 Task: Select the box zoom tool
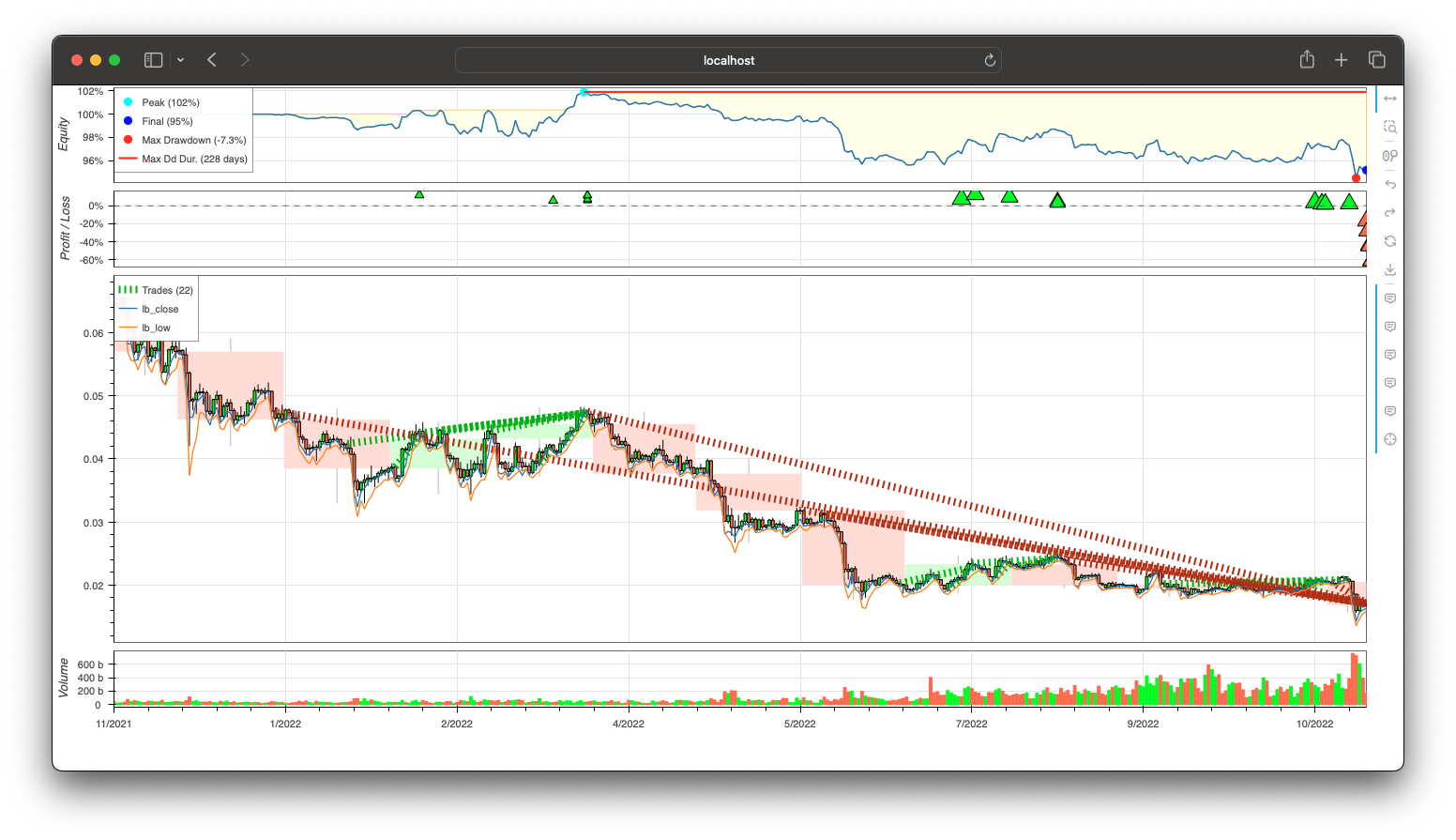pyautogui.click(x=1390, y=127)
